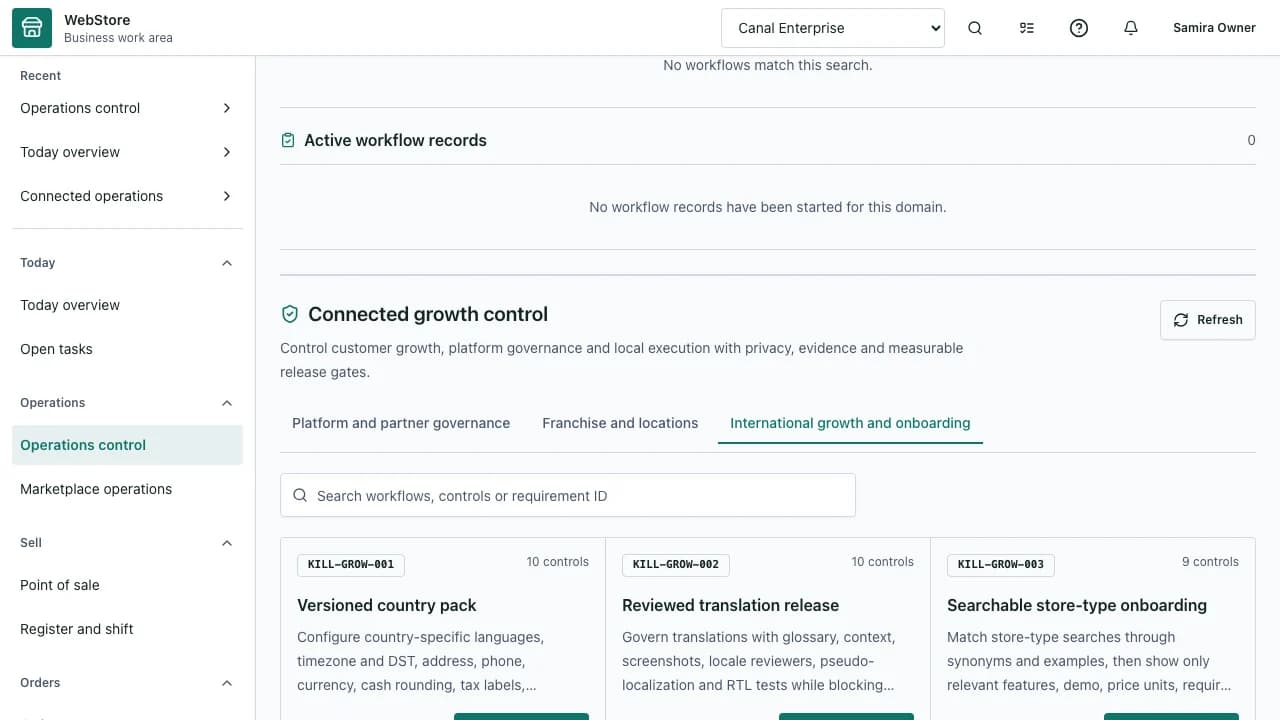The image size is (1280, 720).
Task: Open the Versioned country pack card
Action: tap(443, 629)
